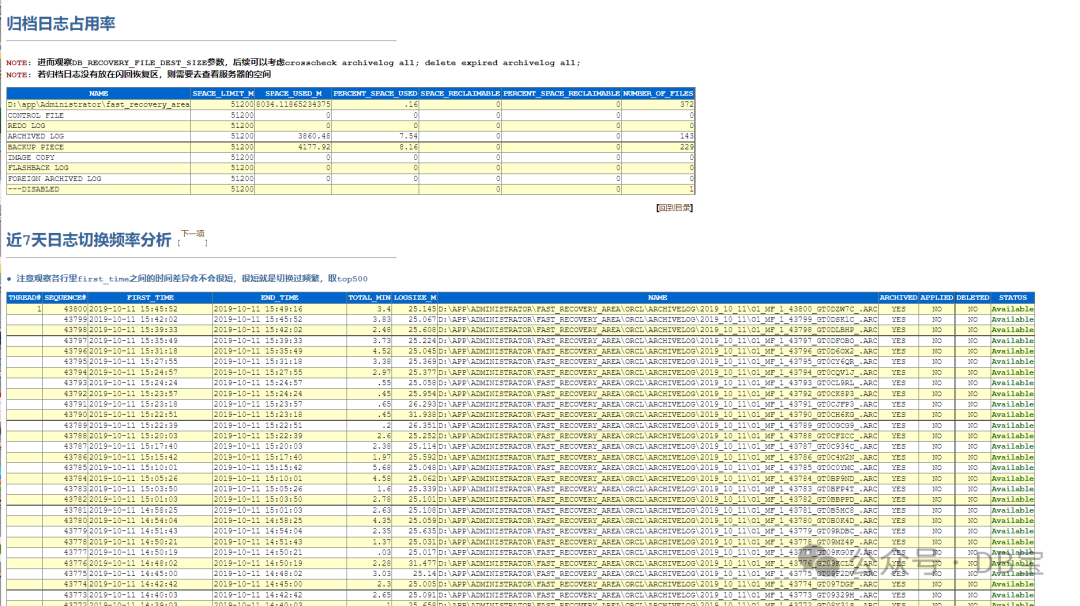Click first time 2019-10-11 15:35:49 cell
The image size is (1080, 606).
pyautogui.click(x=134, y=340)
